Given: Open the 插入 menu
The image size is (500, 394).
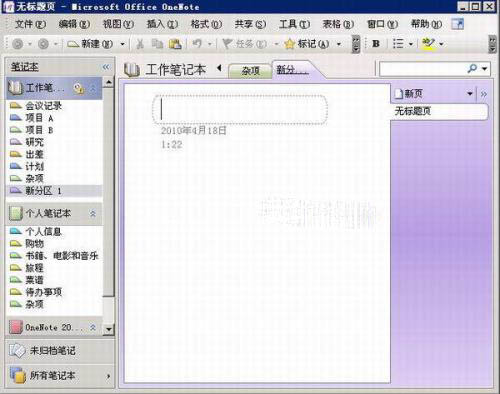Looking at the screenshot, I should pos(162,24).
